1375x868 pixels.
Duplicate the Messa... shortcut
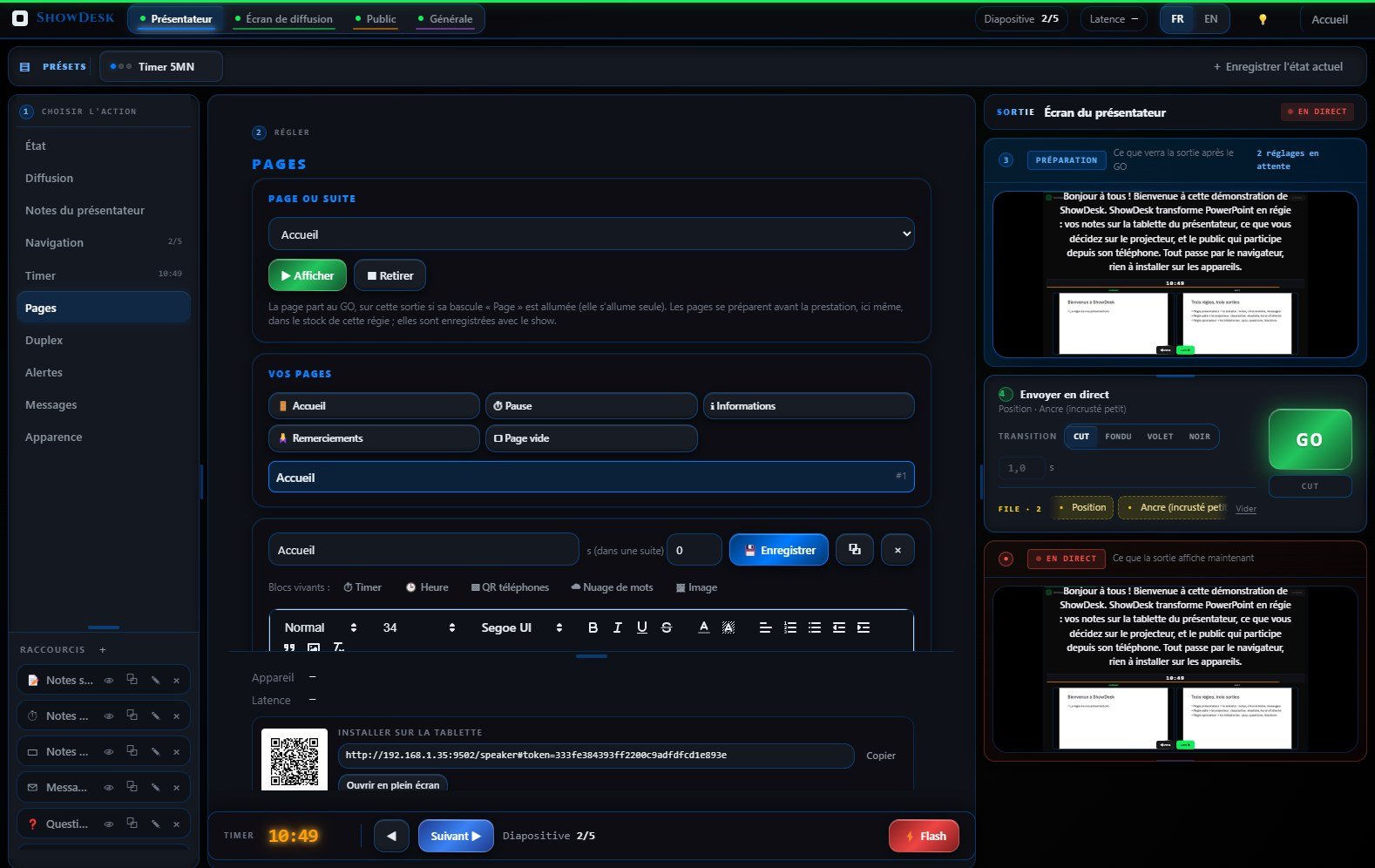tap(132, 787)
